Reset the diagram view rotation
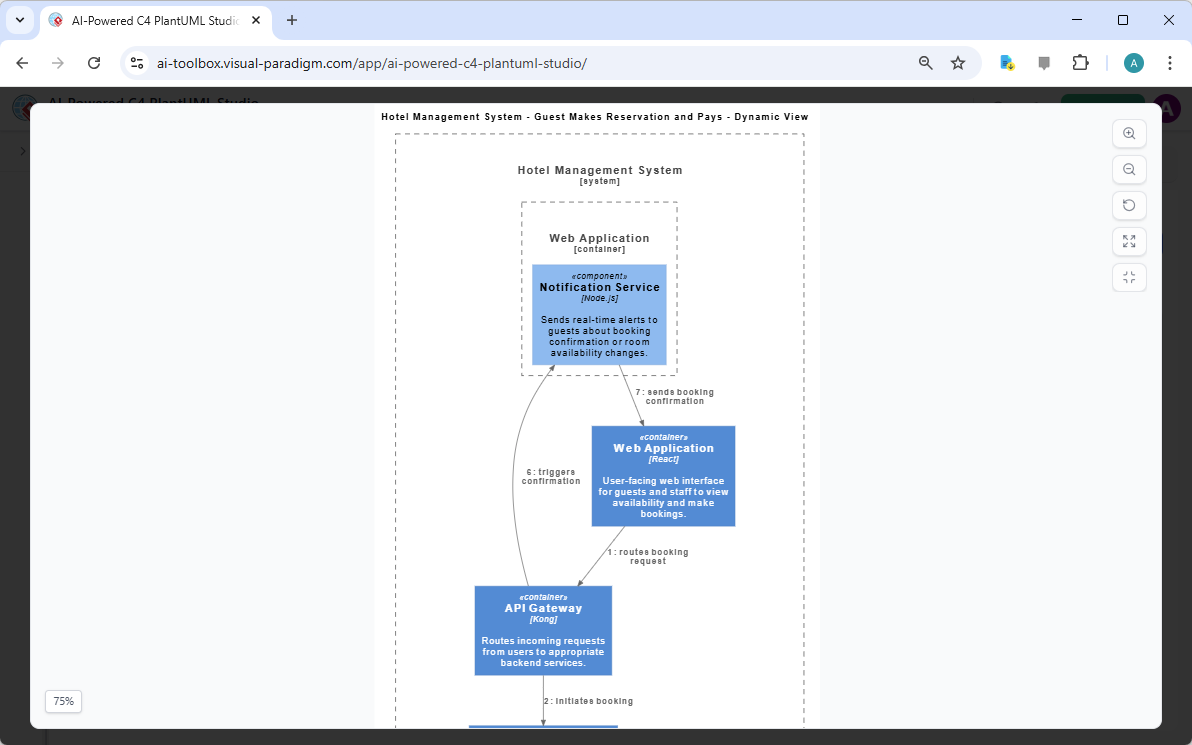This screenshot has height=745, width=1192. pos(1129,205)
